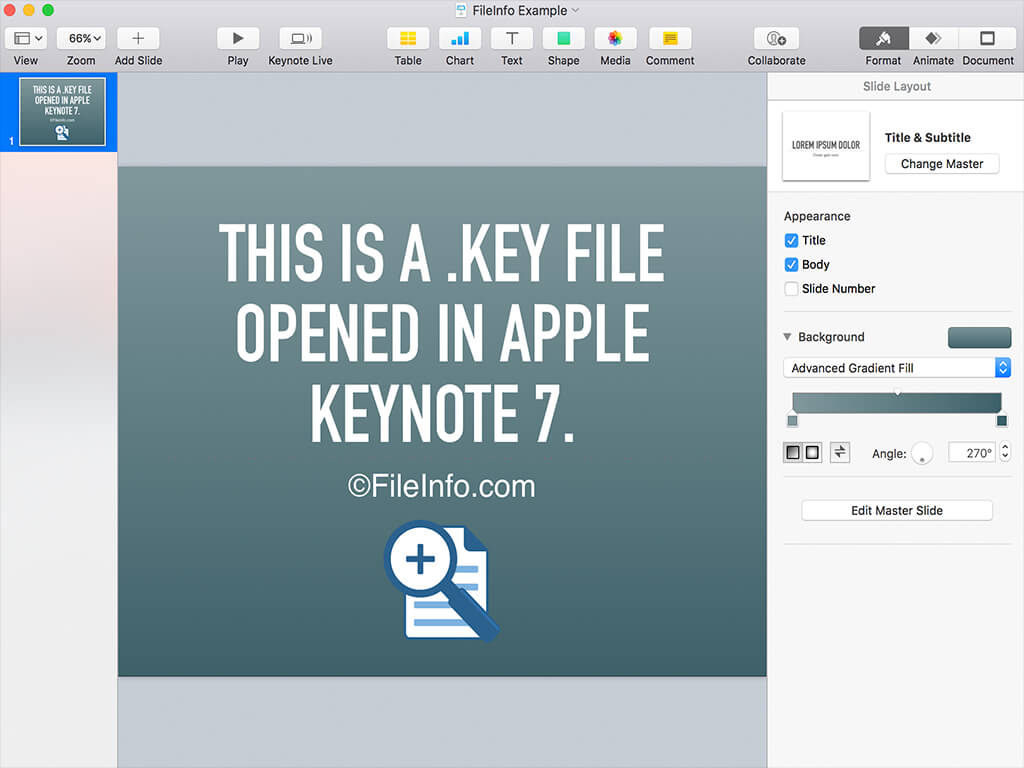Collapse the Background section triangle
1024x768 pixels.
(787, 337)
